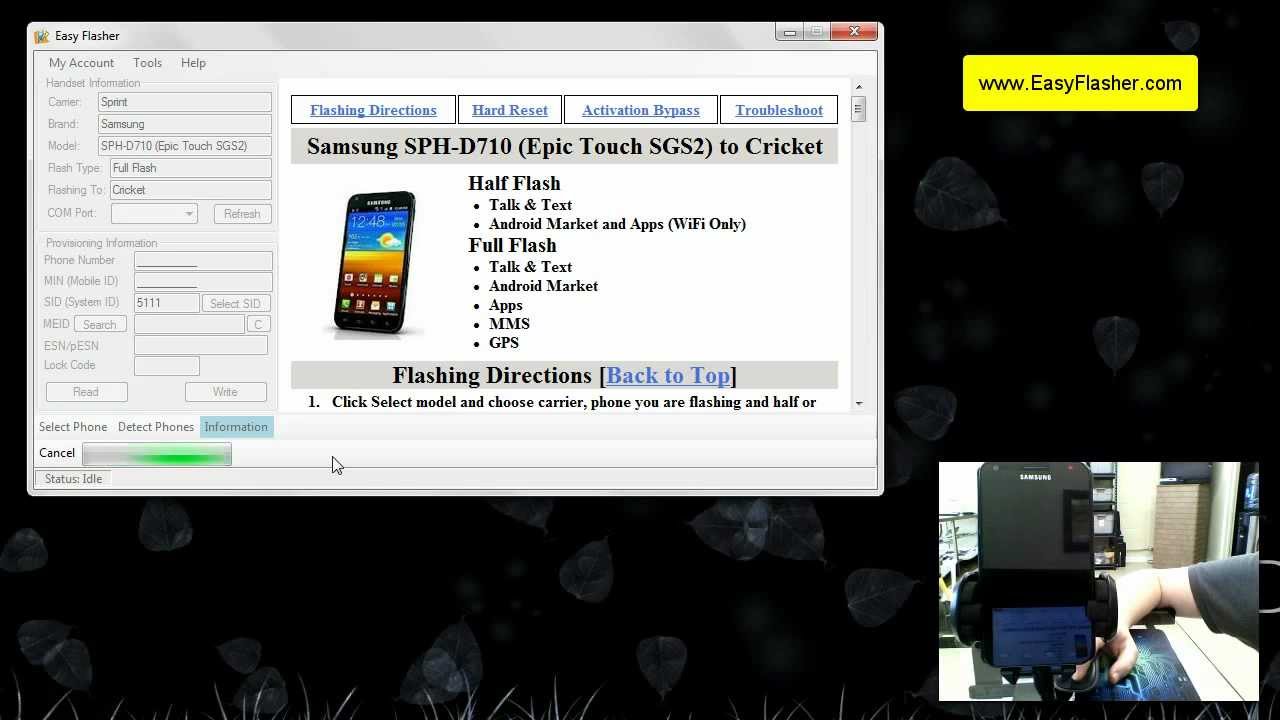The height and width of the screenshot is (720, 1280).
Task: Click the Samsung Epic Touch phone image
Action: click(375, 263)
